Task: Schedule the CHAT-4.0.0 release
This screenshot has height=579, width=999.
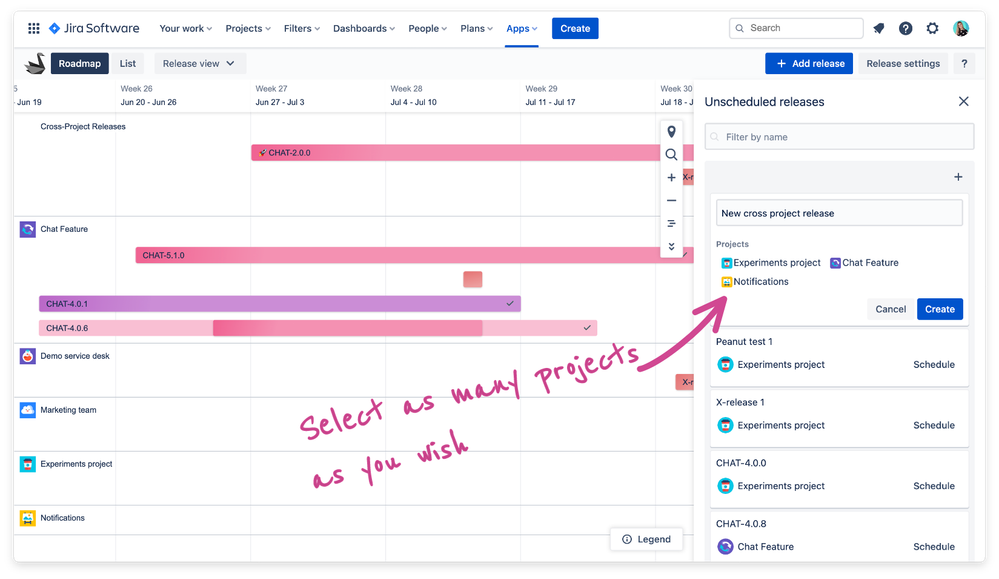Action: [x=933, y=486]
